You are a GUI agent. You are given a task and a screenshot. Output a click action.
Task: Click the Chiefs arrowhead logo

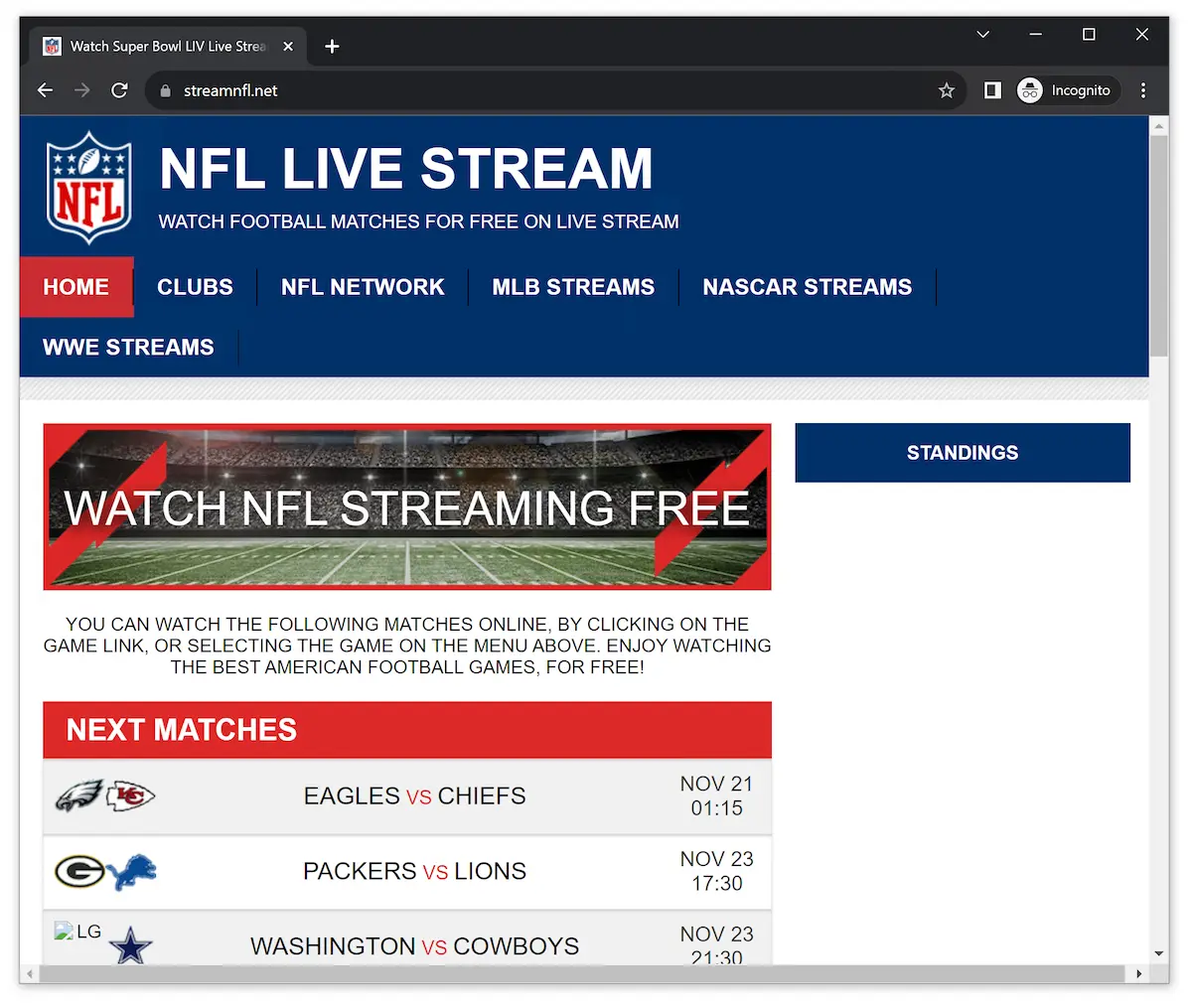[130, 795]
